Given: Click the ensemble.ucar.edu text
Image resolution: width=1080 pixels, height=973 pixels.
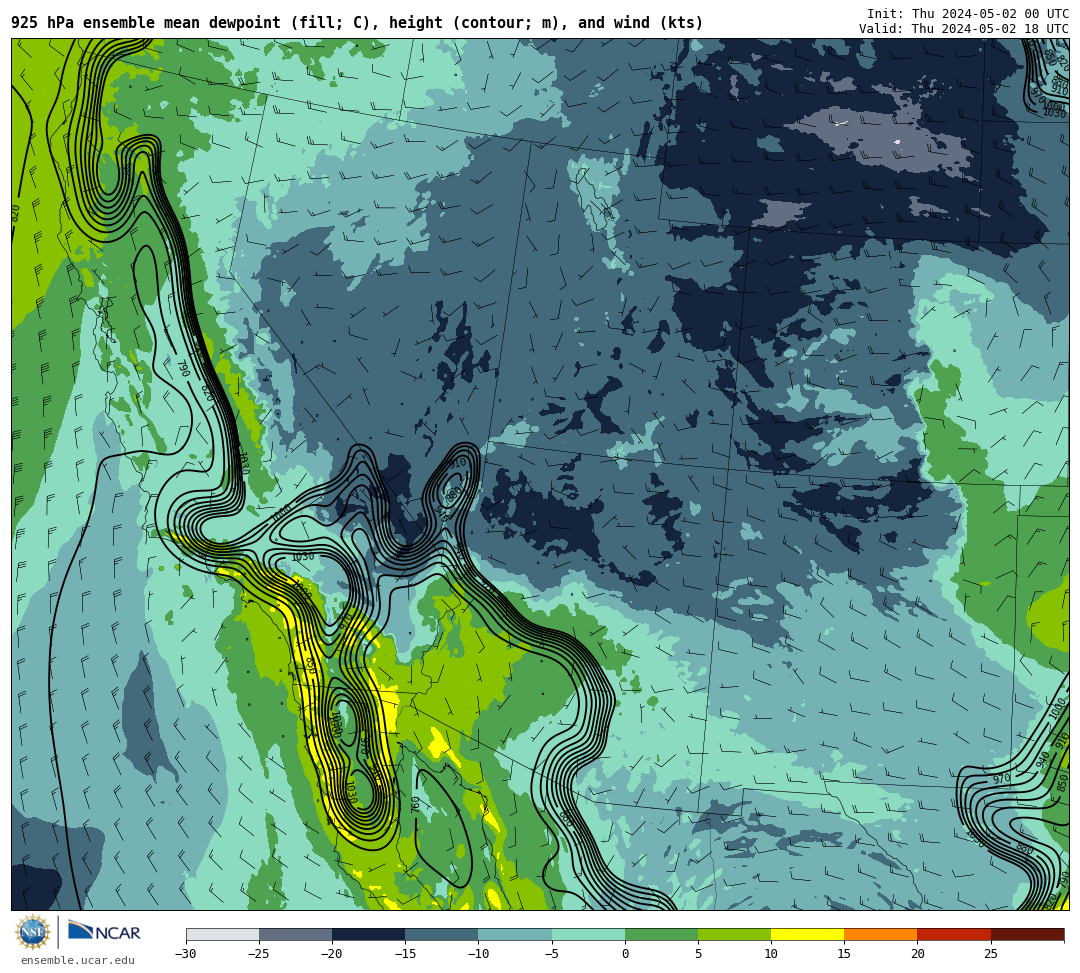Looking at the screenshot, I should 77,960.
